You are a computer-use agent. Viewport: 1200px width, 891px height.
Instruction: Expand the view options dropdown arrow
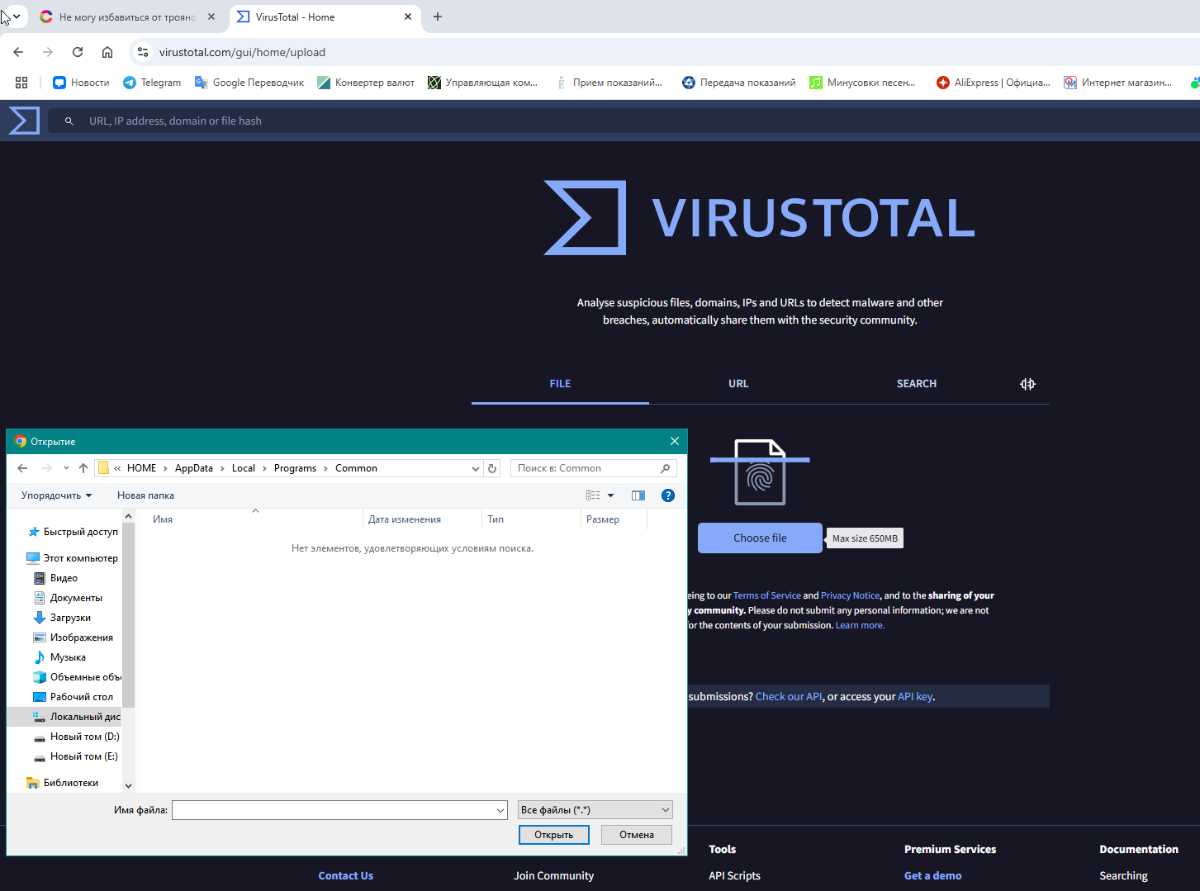click(610, 495)
